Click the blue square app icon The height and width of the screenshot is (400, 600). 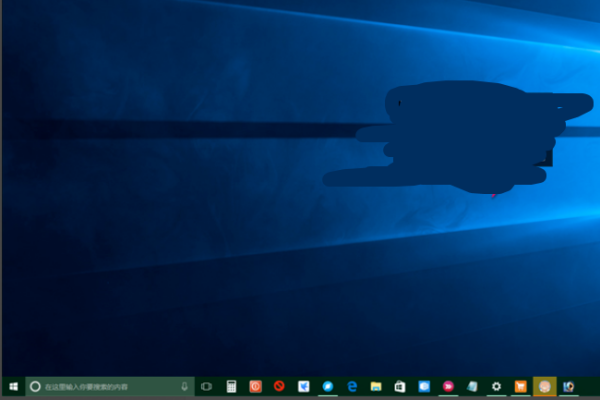[424, 386]
